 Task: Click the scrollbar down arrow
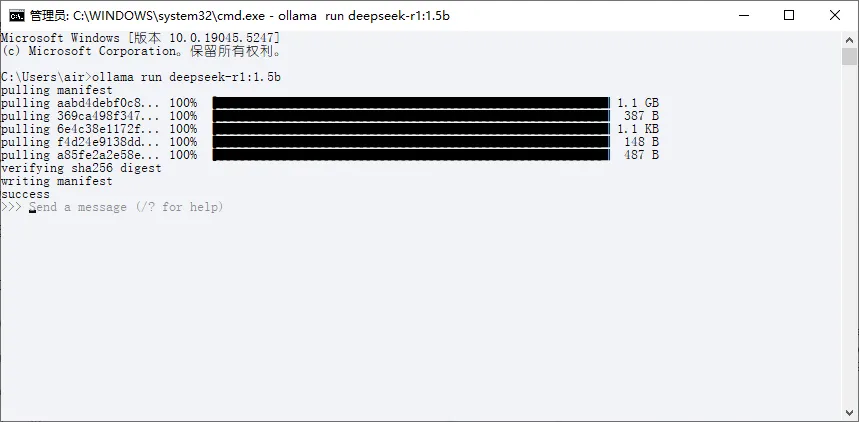(x=850, y=412)
